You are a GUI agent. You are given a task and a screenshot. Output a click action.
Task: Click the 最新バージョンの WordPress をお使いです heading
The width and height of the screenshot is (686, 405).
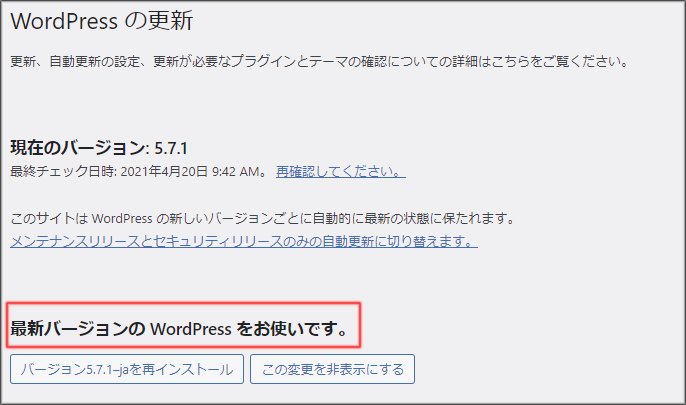(x=179, y=327)
